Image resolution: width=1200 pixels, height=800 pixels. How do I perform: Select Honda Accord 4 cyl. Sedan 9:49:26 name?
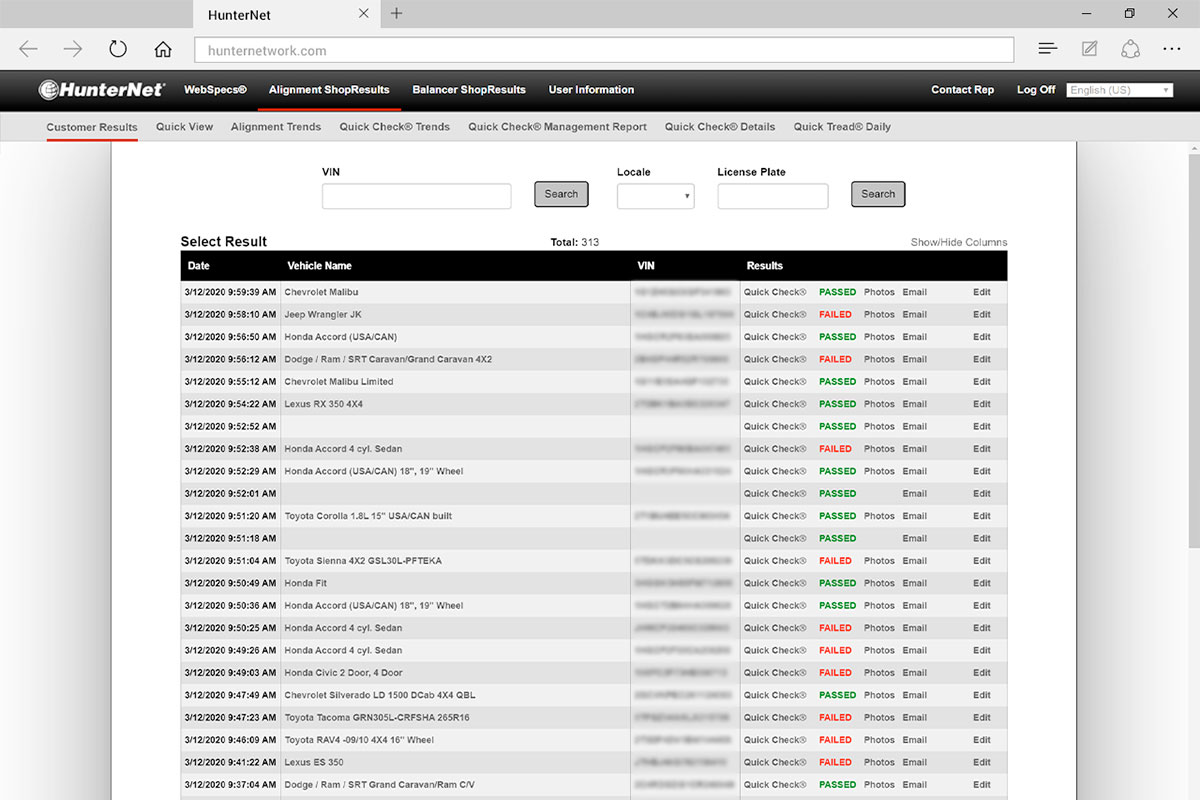343,650
